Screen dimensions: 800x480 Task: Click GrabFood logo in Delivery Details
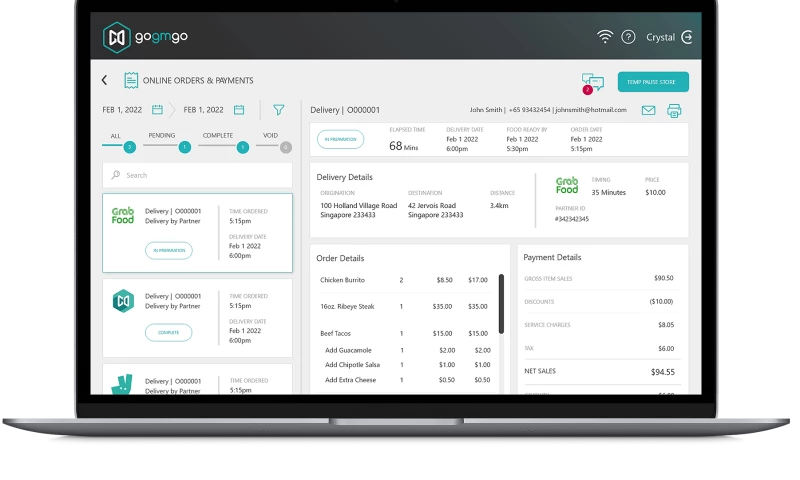click(567, 185)
